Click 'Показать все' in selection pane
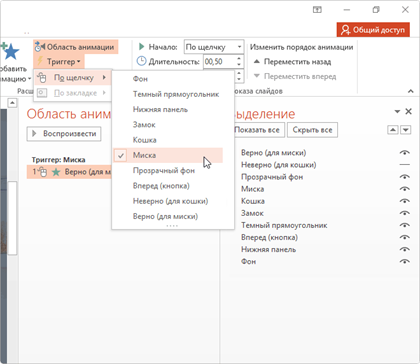This screenshot has width=420, height=364. point(257,130)
